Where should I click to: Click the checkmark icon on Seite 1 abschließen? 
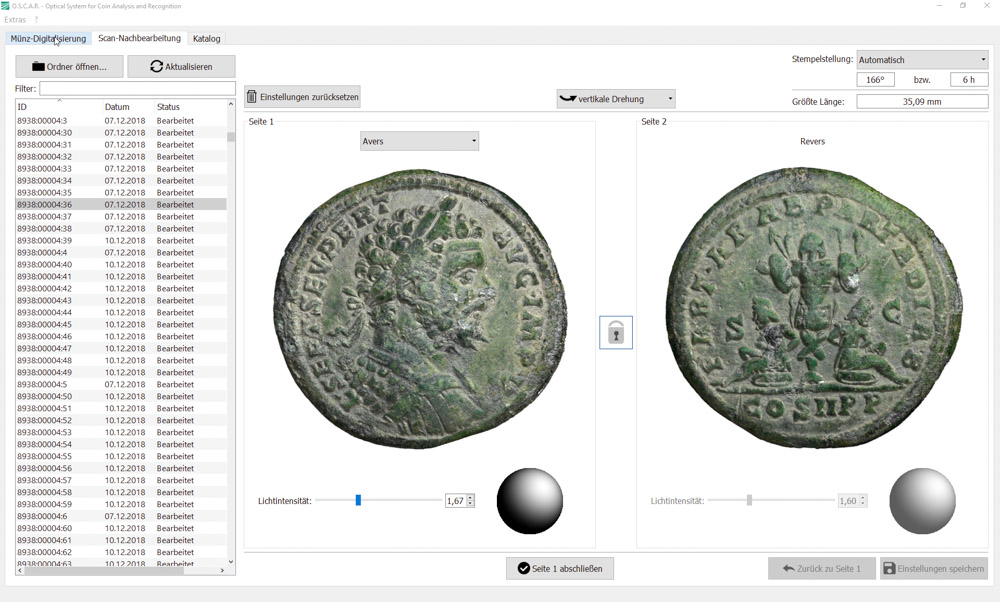point(523,569)
